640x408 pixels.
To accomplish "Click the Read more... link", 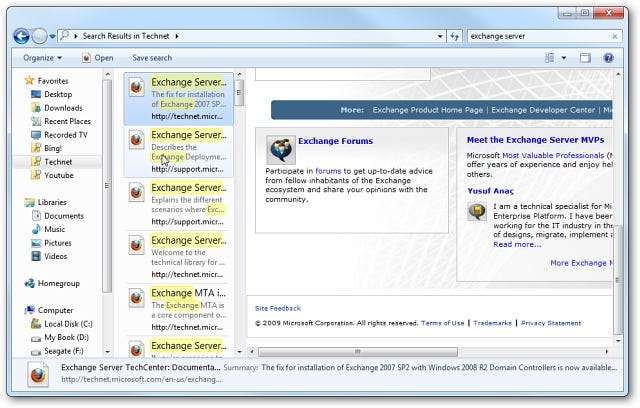I will pyautogui.click(x=517, y=244).
